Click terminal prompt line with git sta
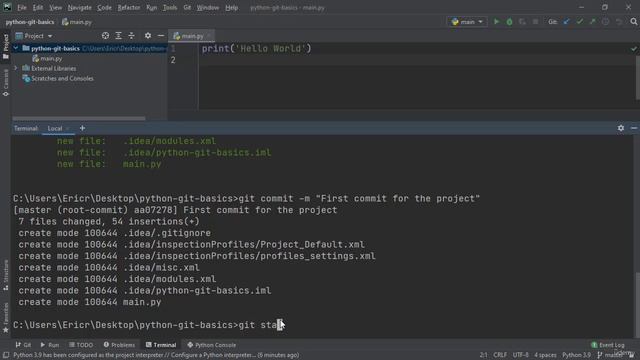This screenshot has width=640, height=360. point(149,325)
